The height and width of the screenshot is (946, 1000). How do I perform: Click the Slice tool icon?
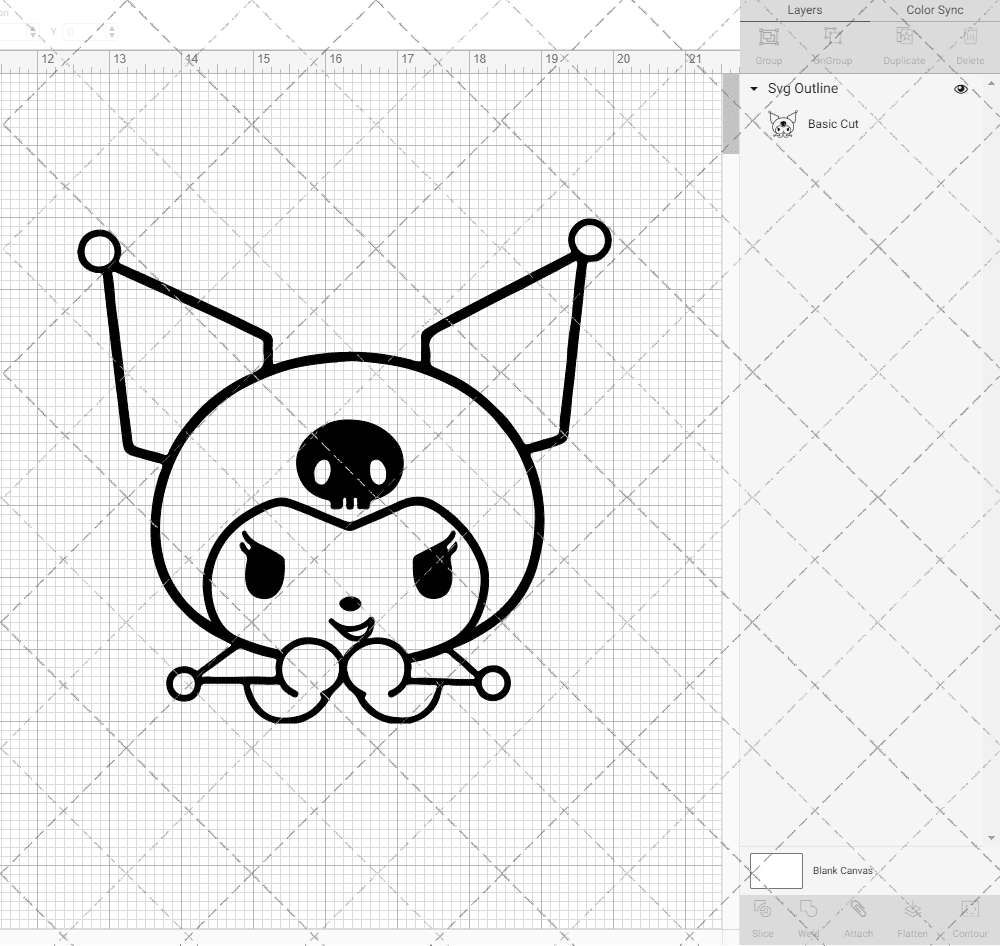tap(763, 908)
